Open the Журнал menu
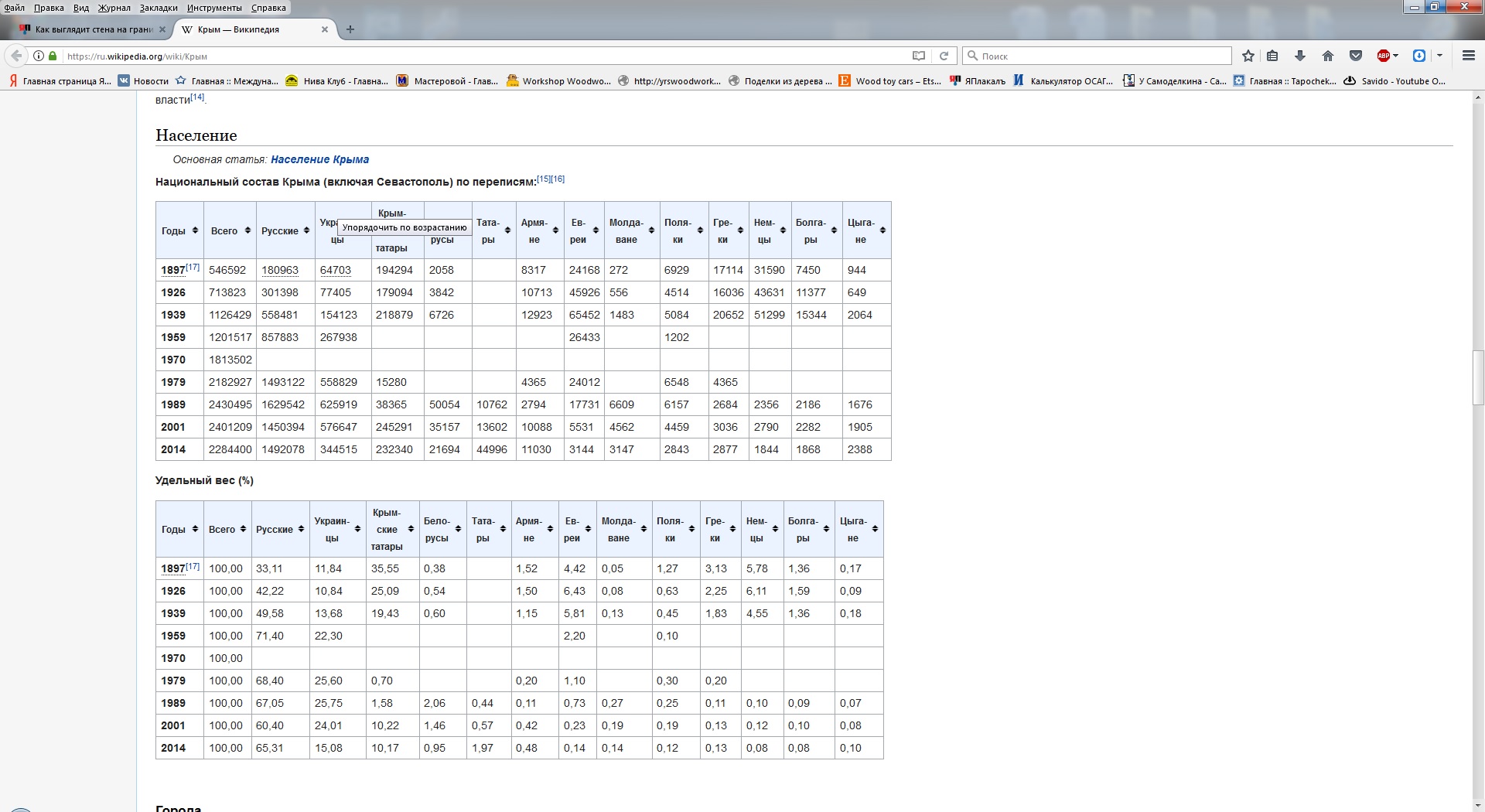This screenshot has width=1485, height=812. click(114, 8)
